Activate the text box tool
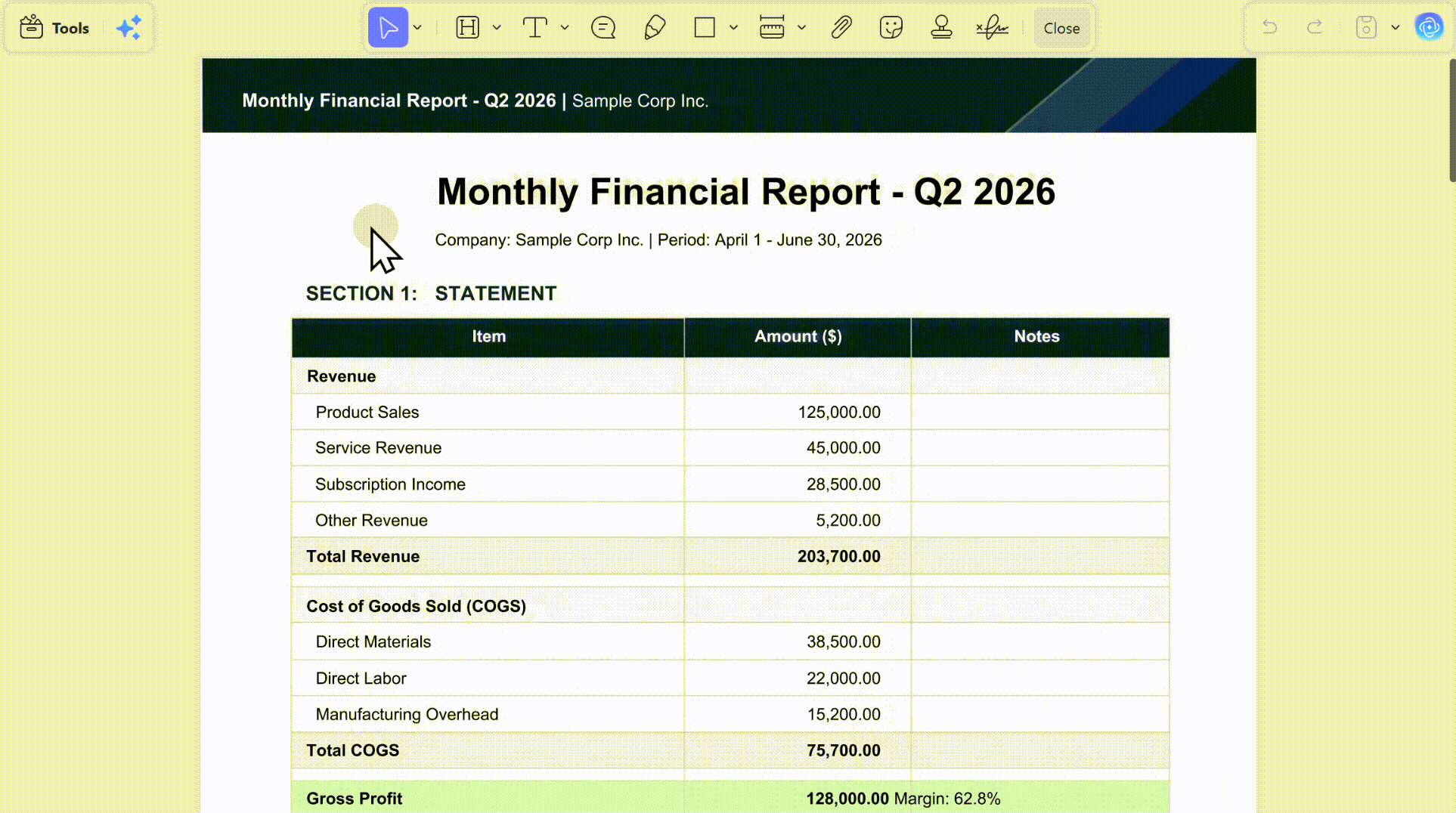 (535, 28)
